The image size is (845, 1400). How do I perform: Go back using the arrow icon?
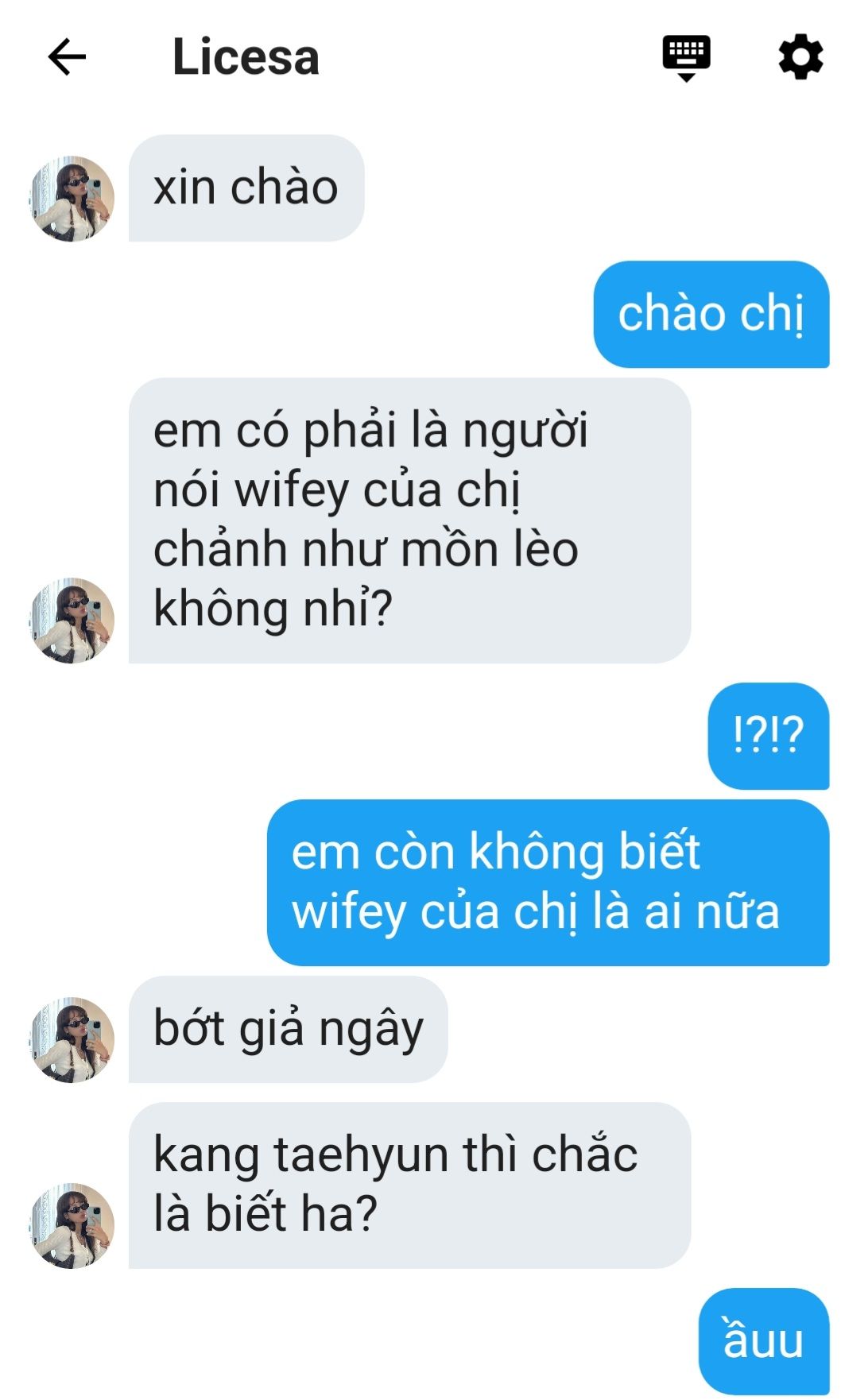[67, 57]
